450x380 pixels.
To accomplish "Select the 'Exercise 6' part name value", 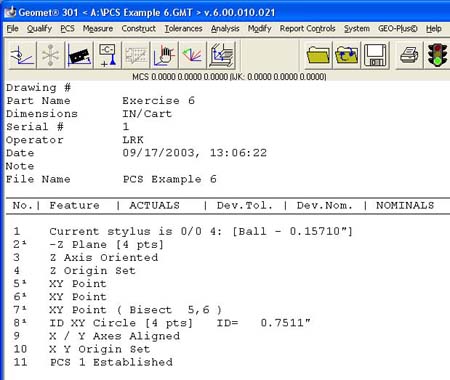I will (x=158, y=101).
